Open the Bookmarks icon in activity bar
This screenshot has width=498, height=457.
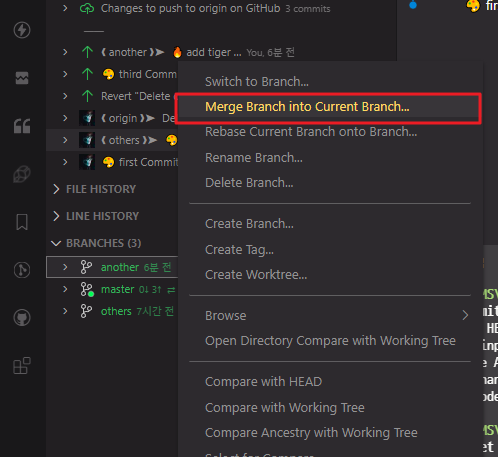pos(22,222)
